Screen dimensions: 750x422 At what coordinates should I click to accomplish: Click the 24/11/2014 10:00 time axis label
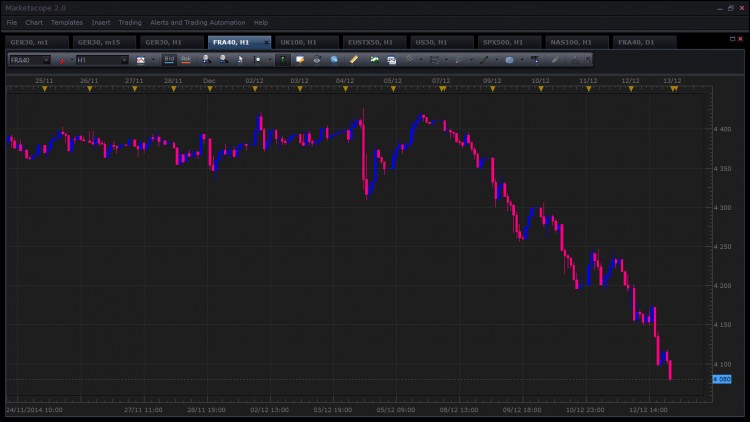coord(34,410)
